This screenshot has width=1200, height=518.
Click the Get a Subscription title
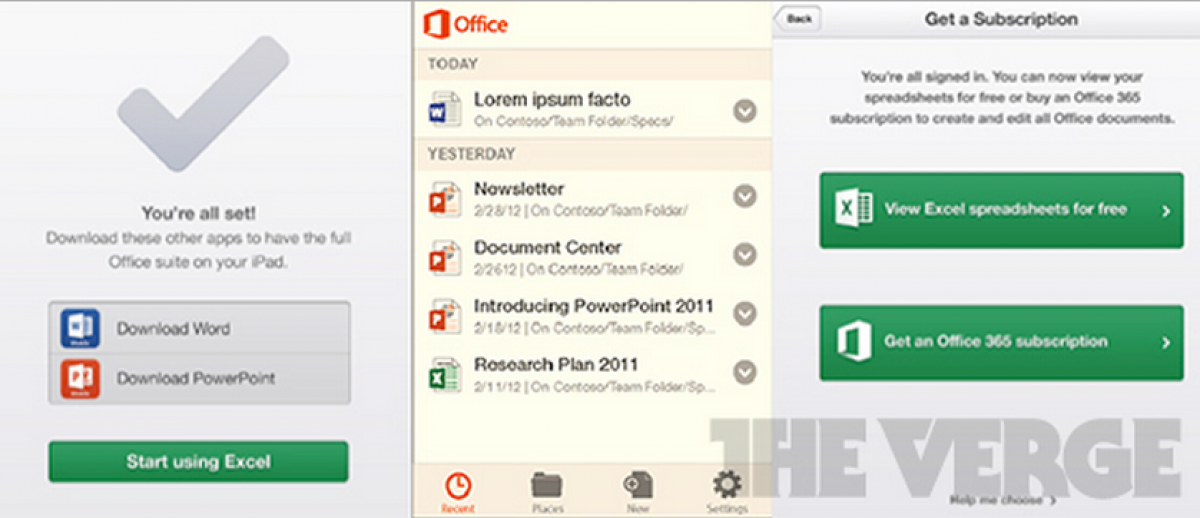1001,19
